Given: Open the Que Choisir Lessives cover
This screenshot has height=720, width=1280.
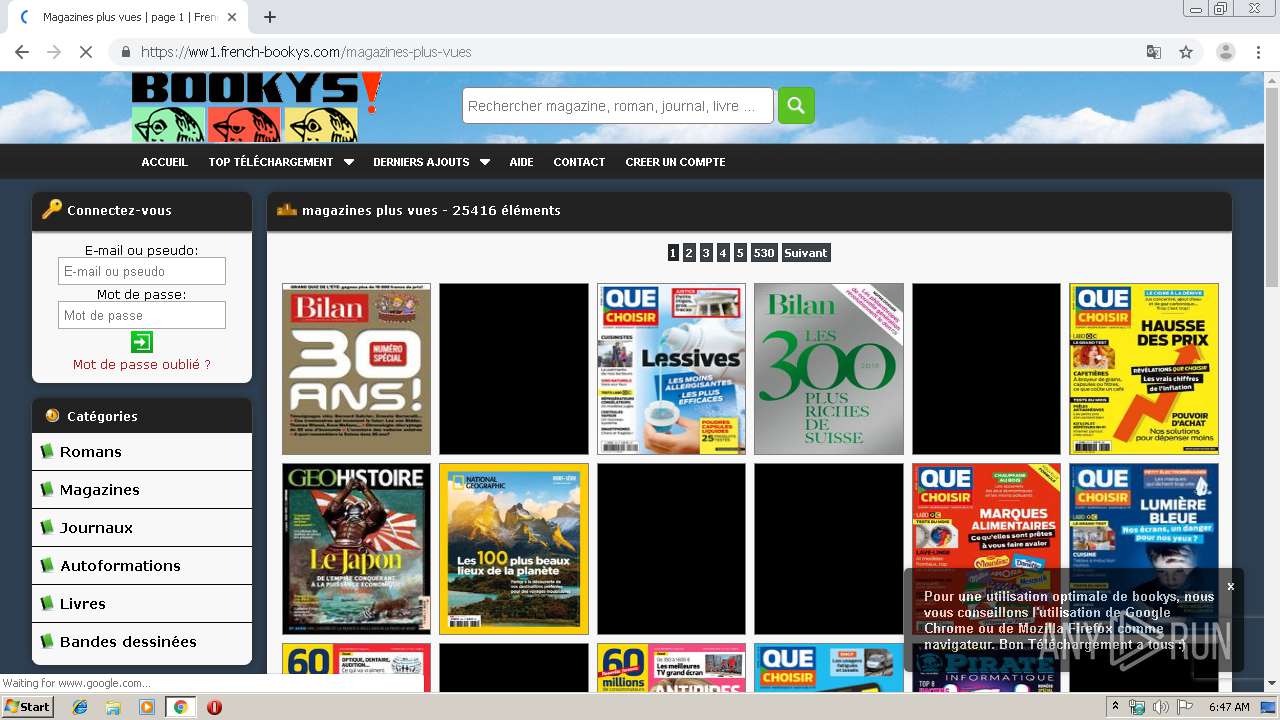Looking at the screenshot, I should pyautogui.click(x=671, y=369).
